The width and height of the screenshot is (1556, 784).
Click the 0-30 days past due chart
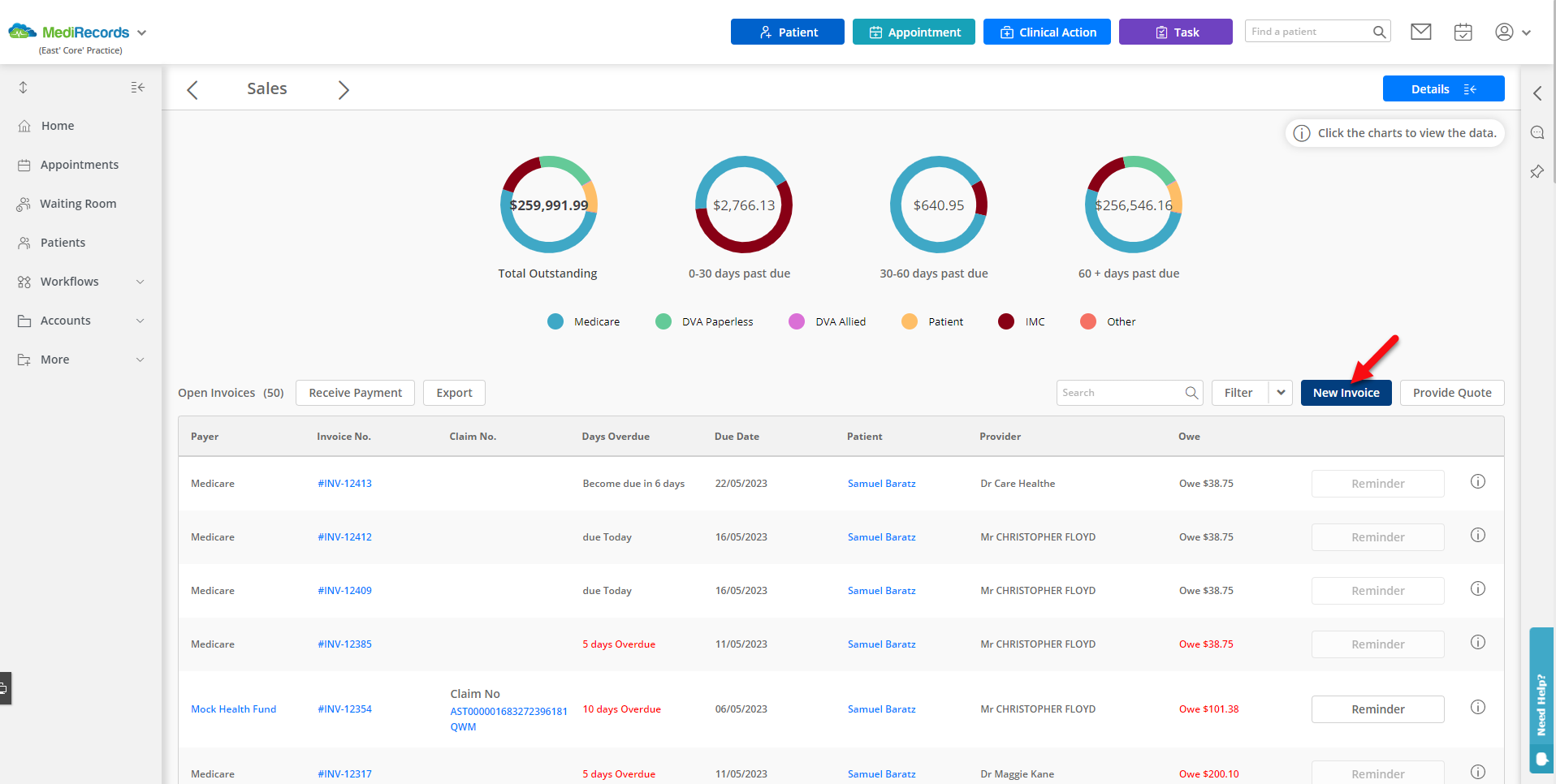(x=744, y=205)
